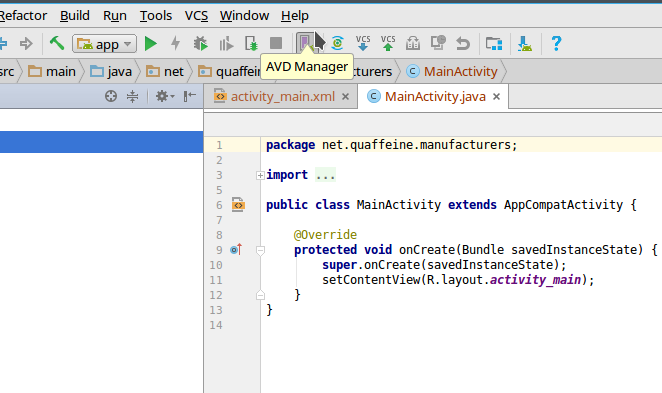Click the blue Help question mark icon
This screenshot has width=662, height=393.
[x=556, y=43]
